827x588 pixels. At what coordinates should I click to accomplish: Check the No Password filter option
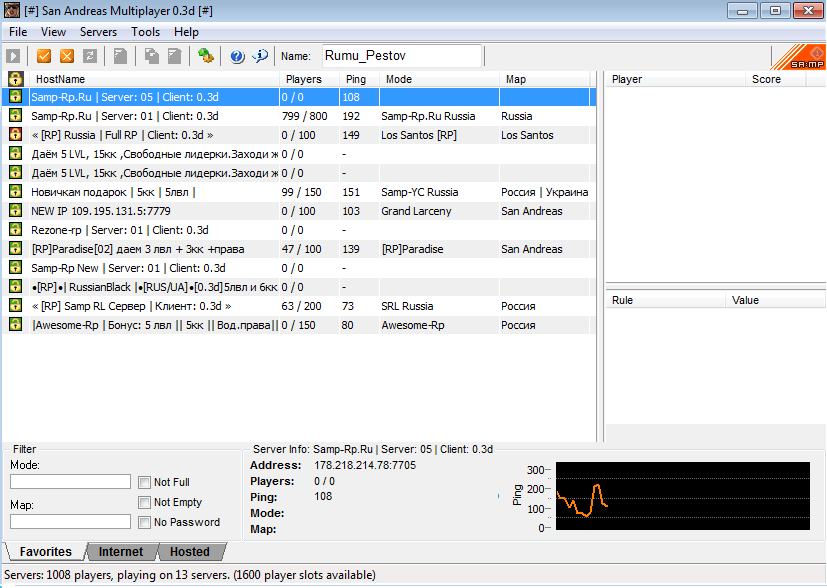pos(145,522)
